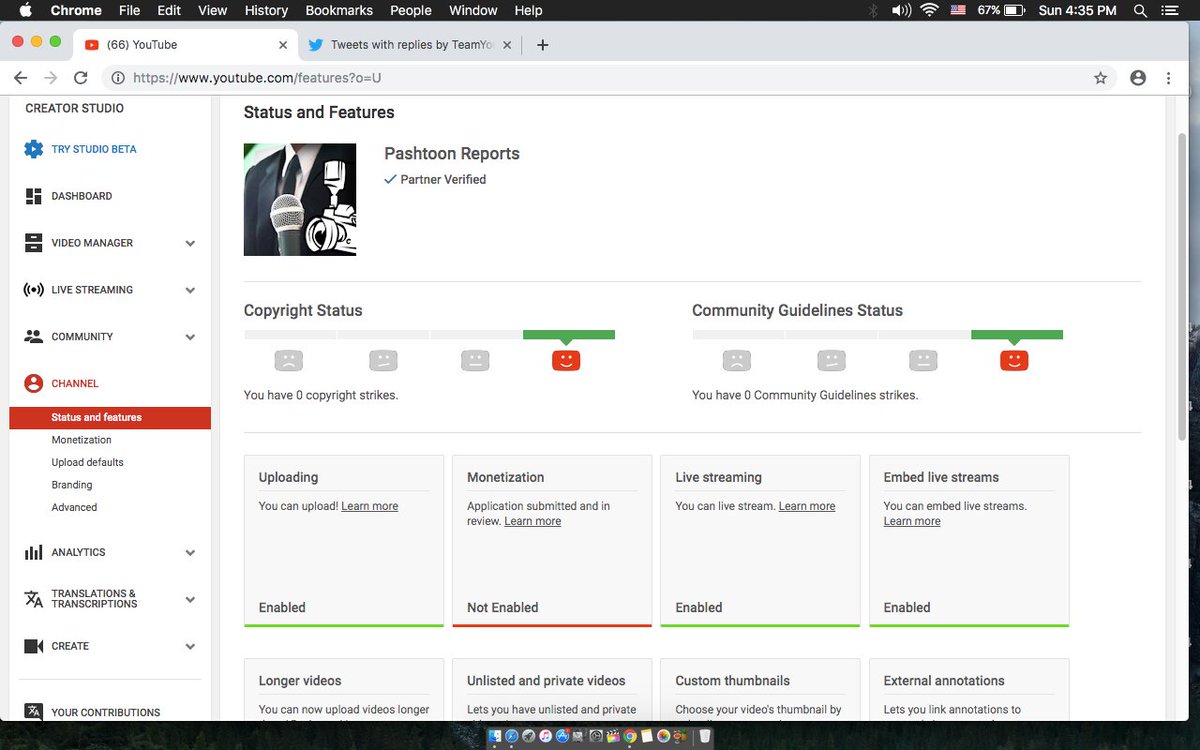
Task: Click the Try Studio Beta gear icon
Action: [34, 149]
